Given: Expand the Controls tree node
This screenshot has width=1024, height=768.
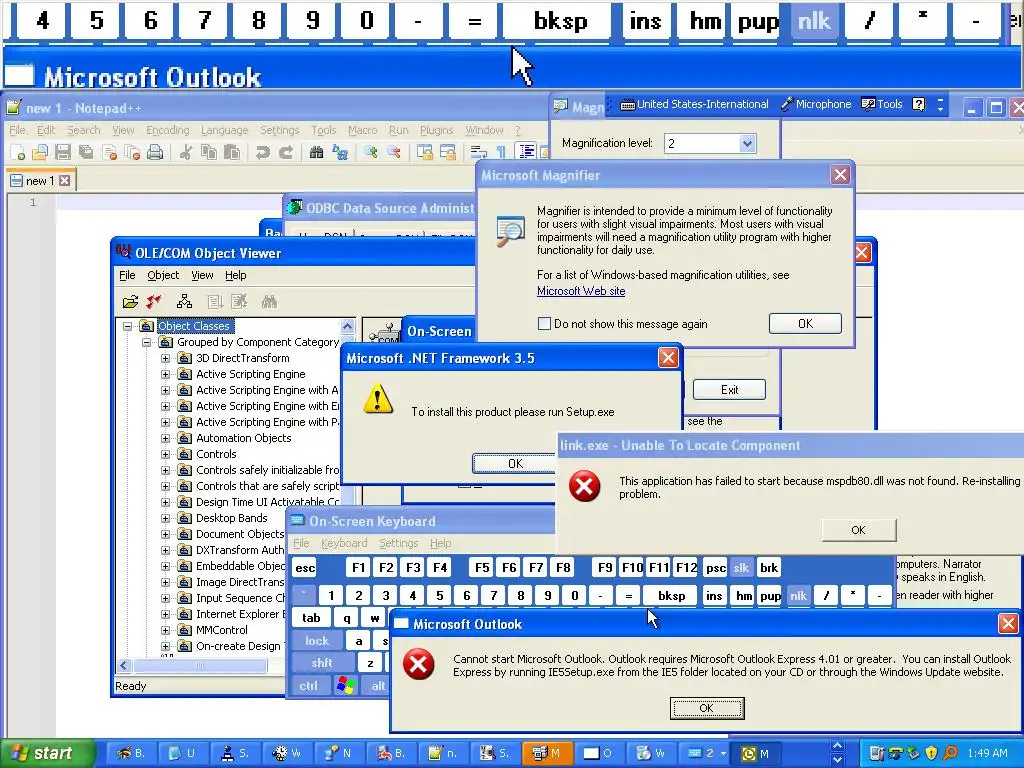Looking at the screenshot, I should click(165, 454).
